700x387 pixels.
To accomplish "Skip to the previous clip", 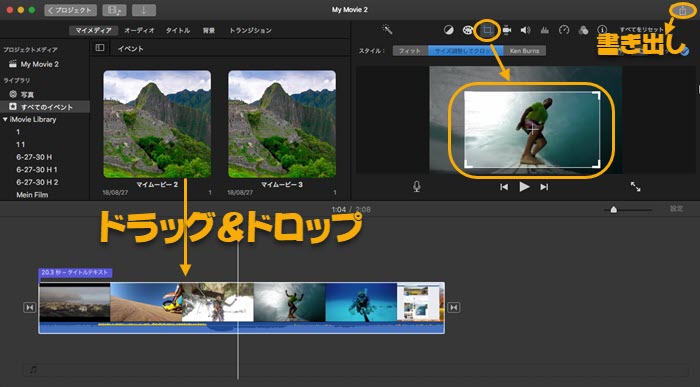I will [x=504, y=187].
